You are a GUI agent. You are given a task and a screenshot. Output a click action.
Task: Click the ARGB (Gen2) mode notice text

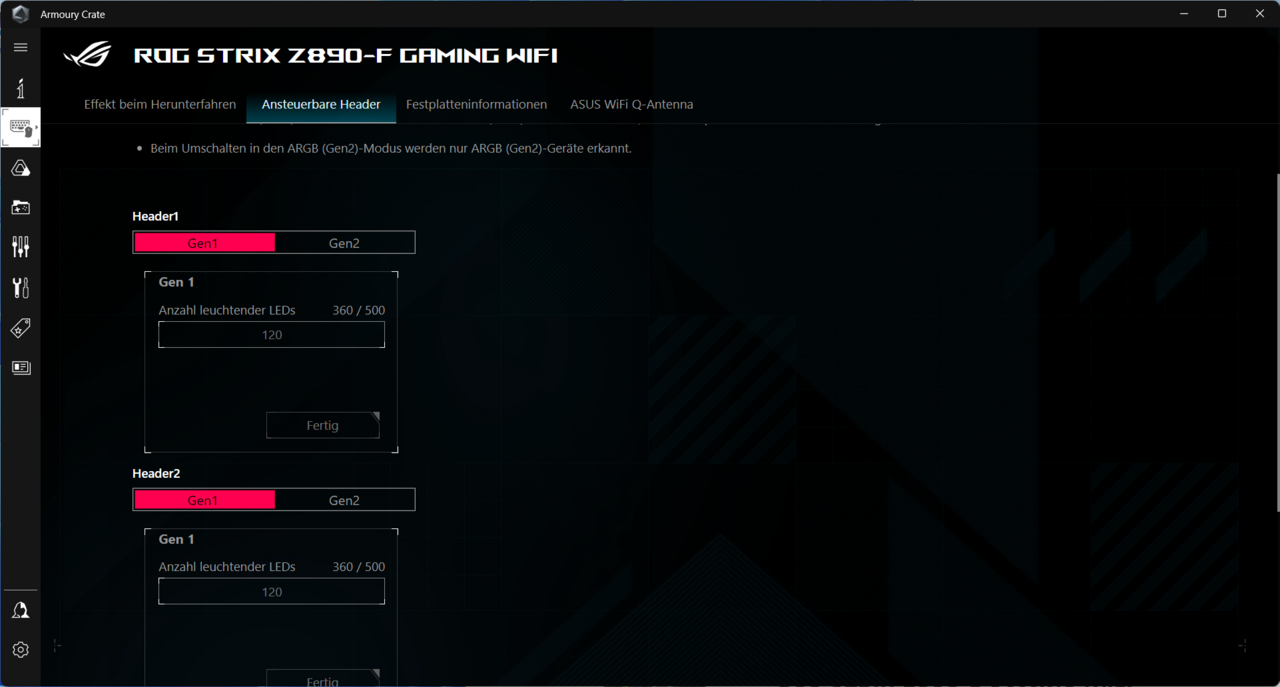(x=391, y=148)
